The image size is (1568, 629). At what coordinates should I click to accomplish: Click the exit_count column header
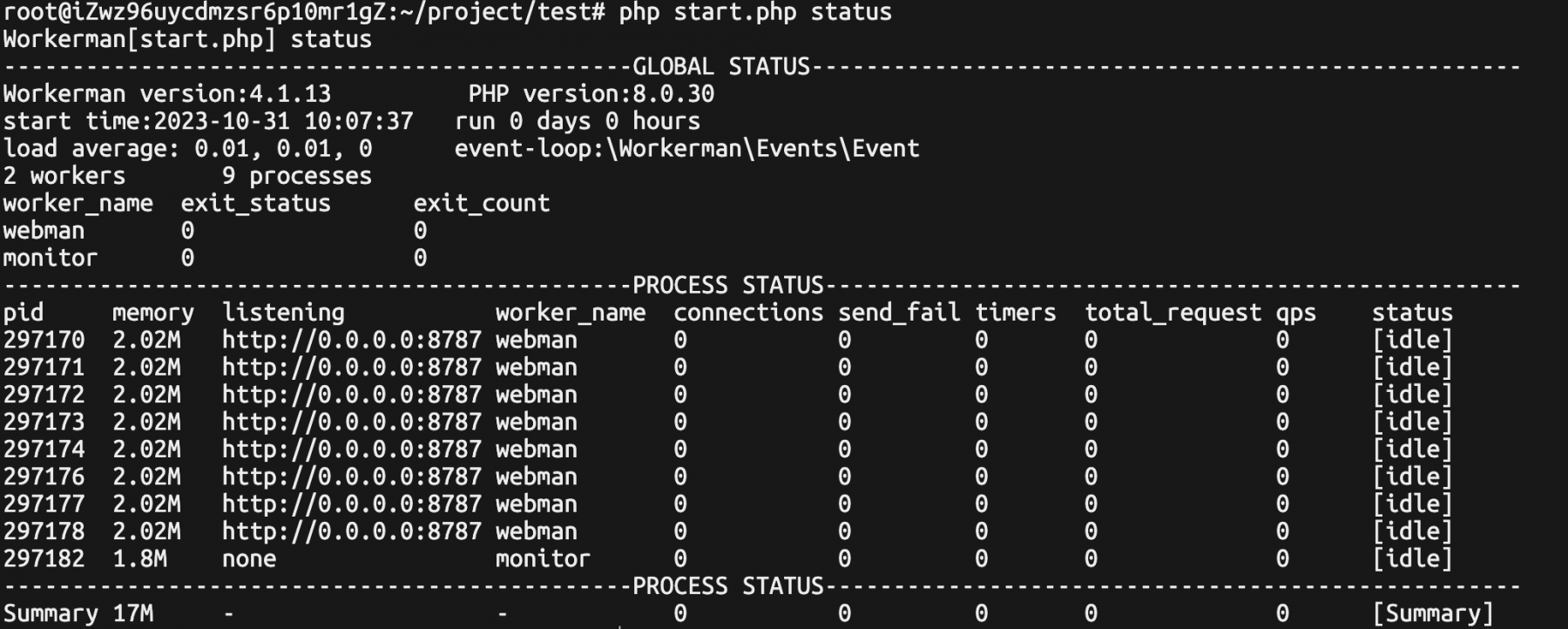[482, 204]
